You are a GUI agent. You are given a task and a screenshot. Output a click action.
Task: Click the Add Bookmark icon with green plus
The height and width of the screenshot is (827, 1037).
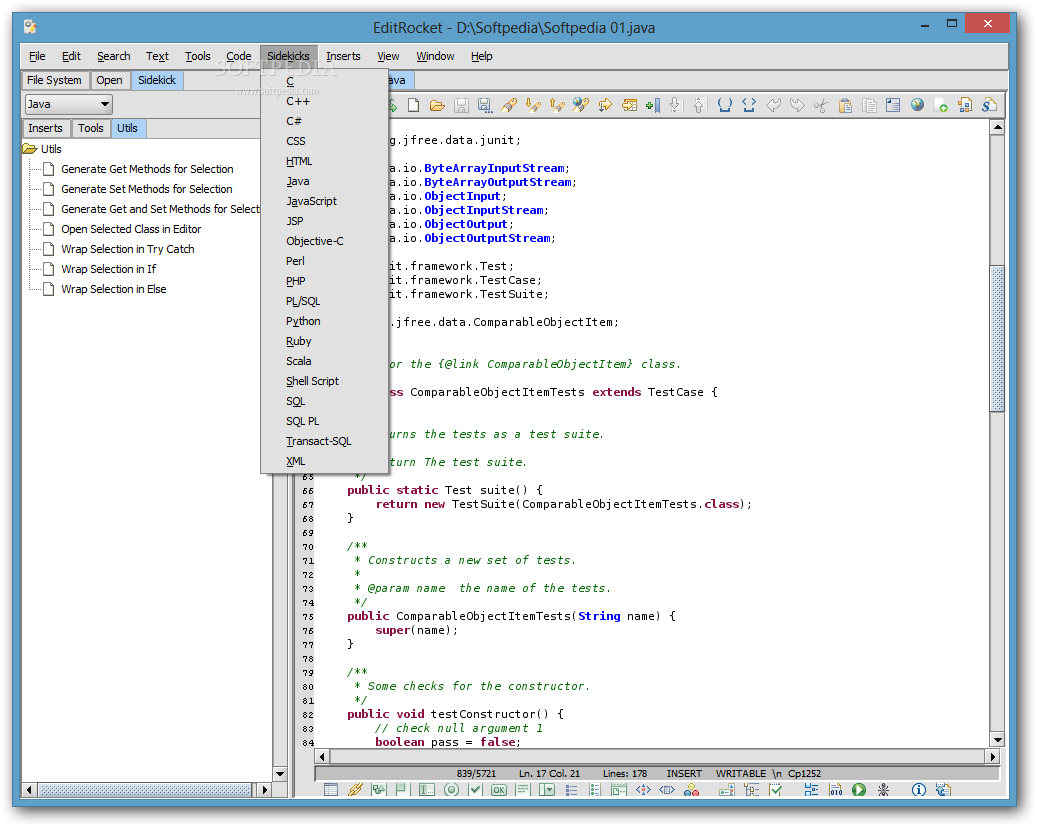(653, 105)
